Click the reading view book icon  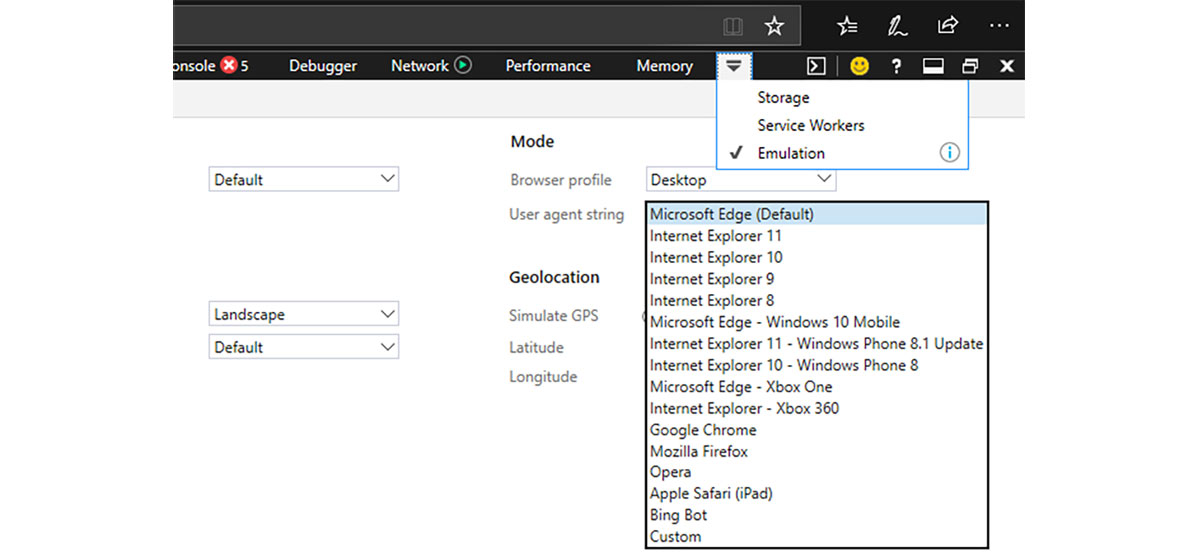point(734,26)
